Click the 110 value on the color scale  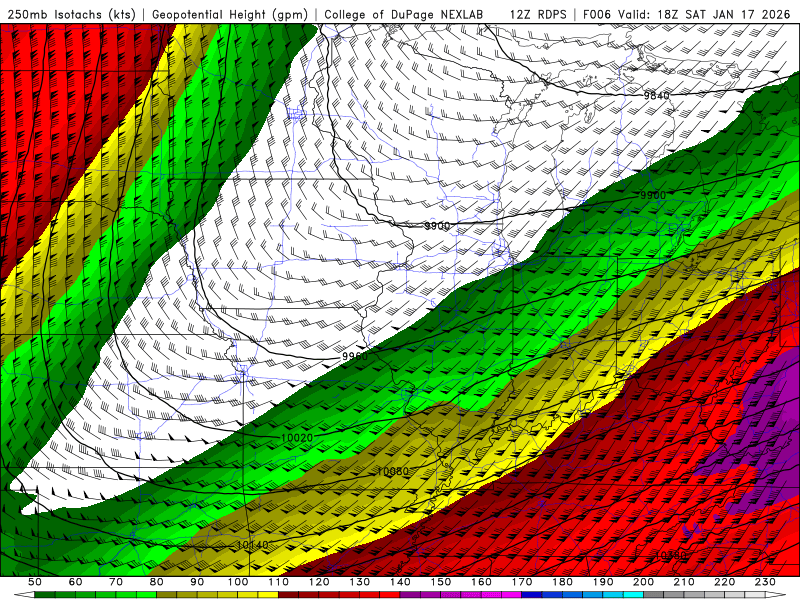pyautogui.click(x=278, y=582)
